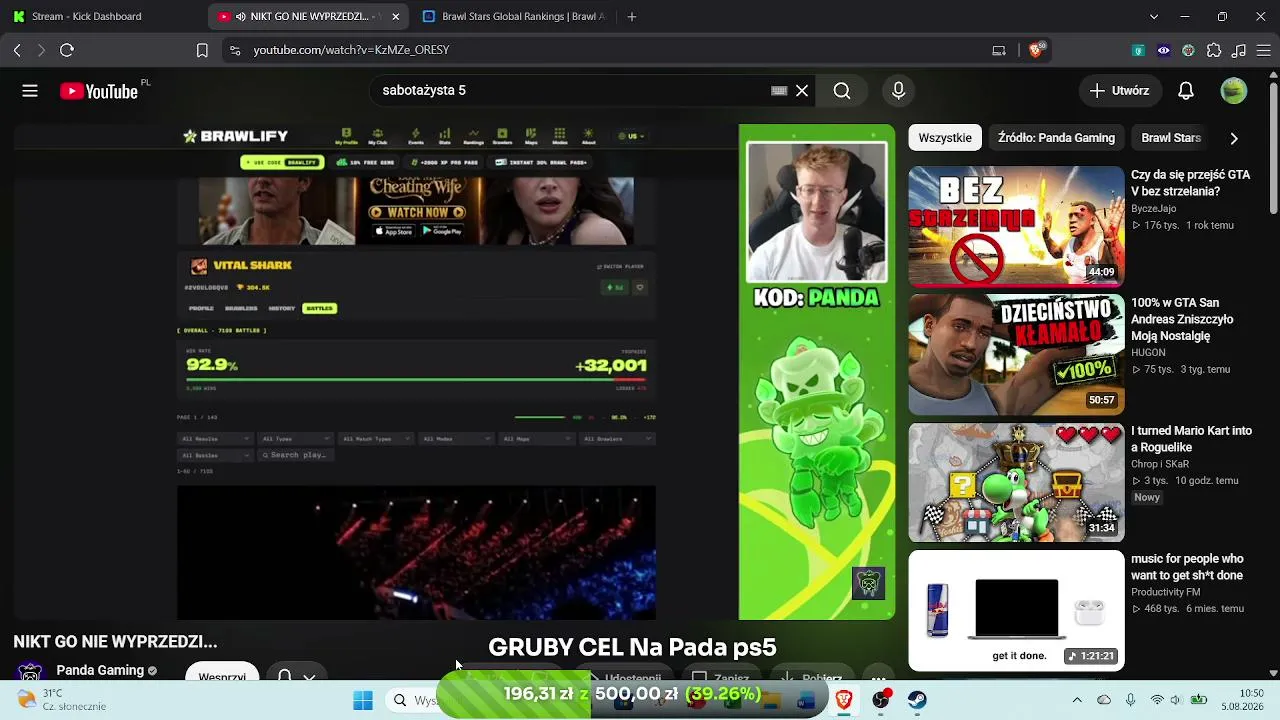Open the account avatar menu
Screen dimensions: 1280x720
coord(1234,91)
